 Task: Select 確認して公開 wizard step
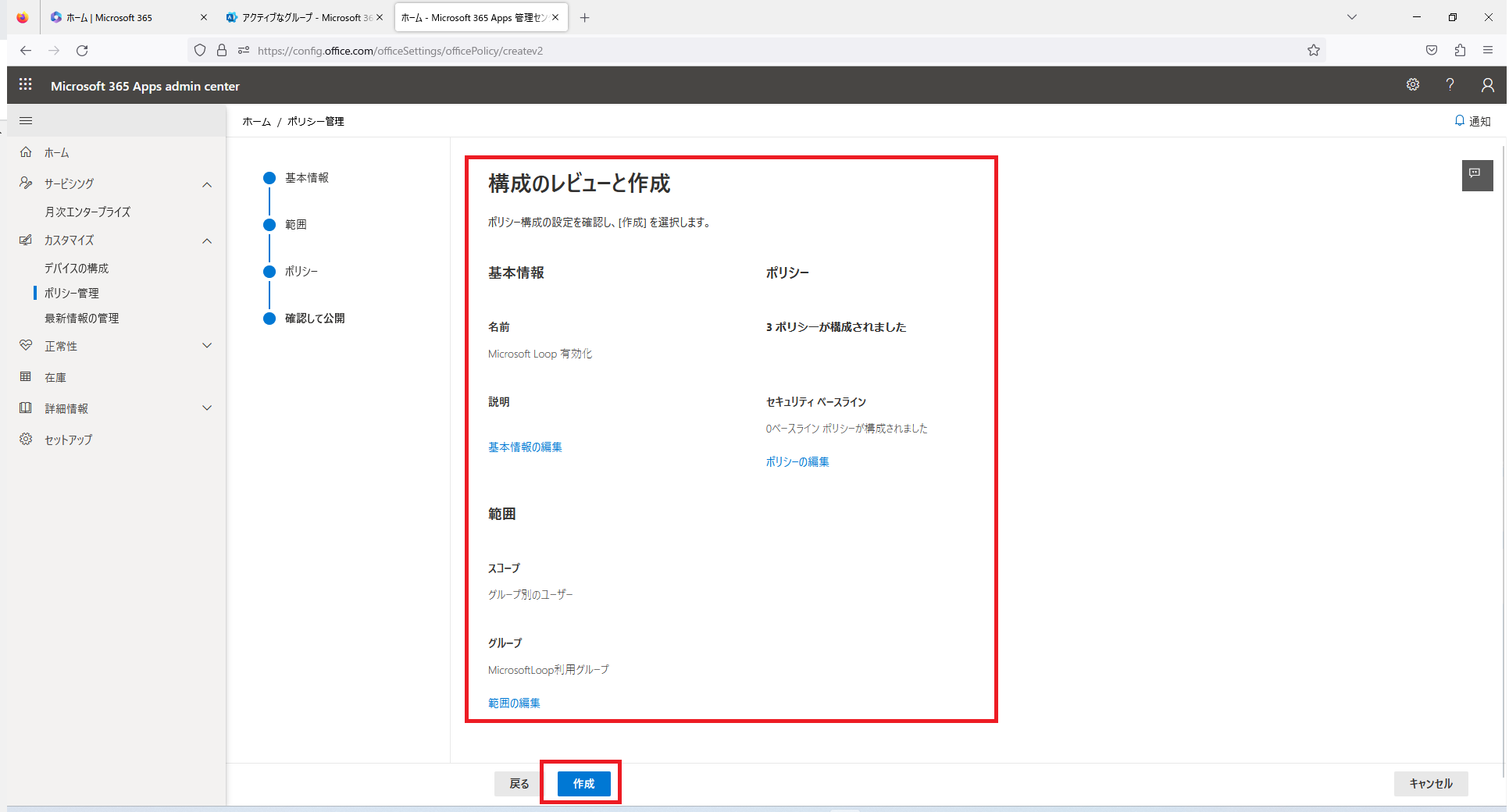tap(315, 318)
